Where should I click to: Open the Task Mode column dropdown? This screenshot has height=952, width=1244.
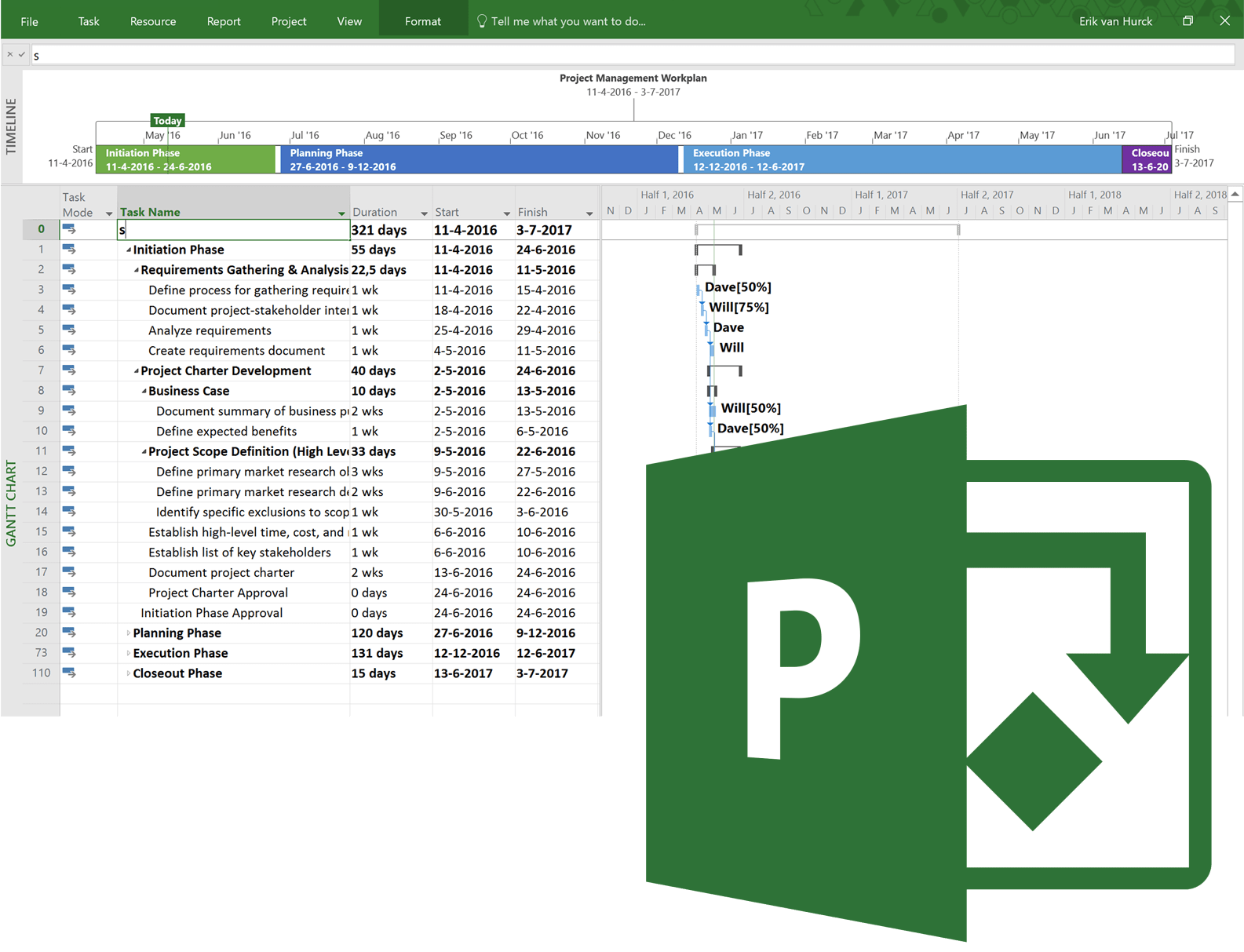click(109, 213)
